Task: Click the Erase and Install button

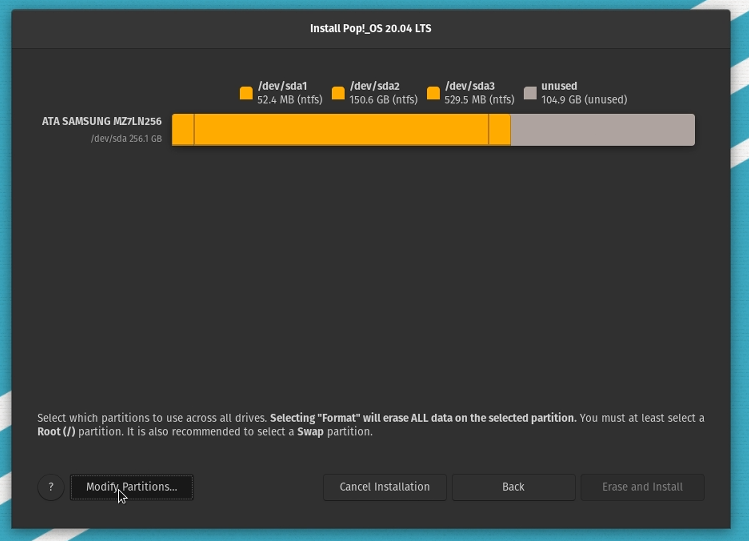Action: click(x=642, y=487)
